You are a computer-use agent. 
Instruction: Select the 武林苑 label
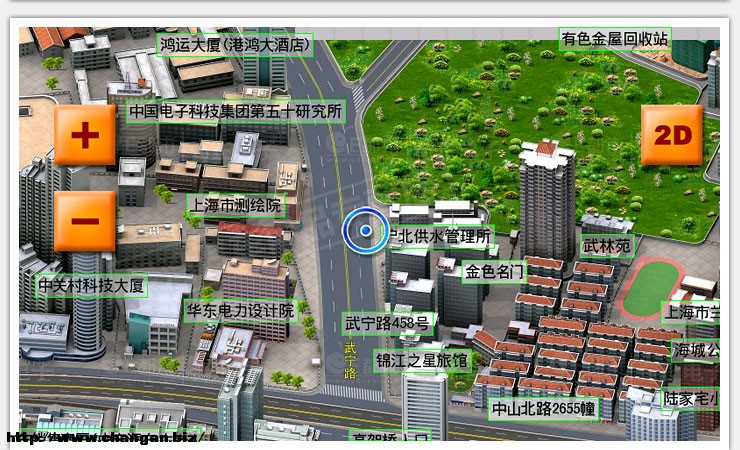pyautogui.click(x=607, y=246)
